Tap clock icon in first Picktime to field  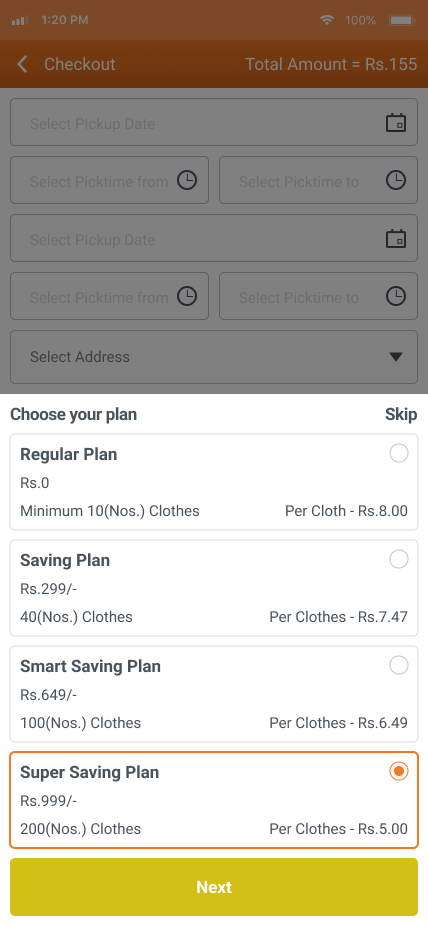(x=396, y=180)
